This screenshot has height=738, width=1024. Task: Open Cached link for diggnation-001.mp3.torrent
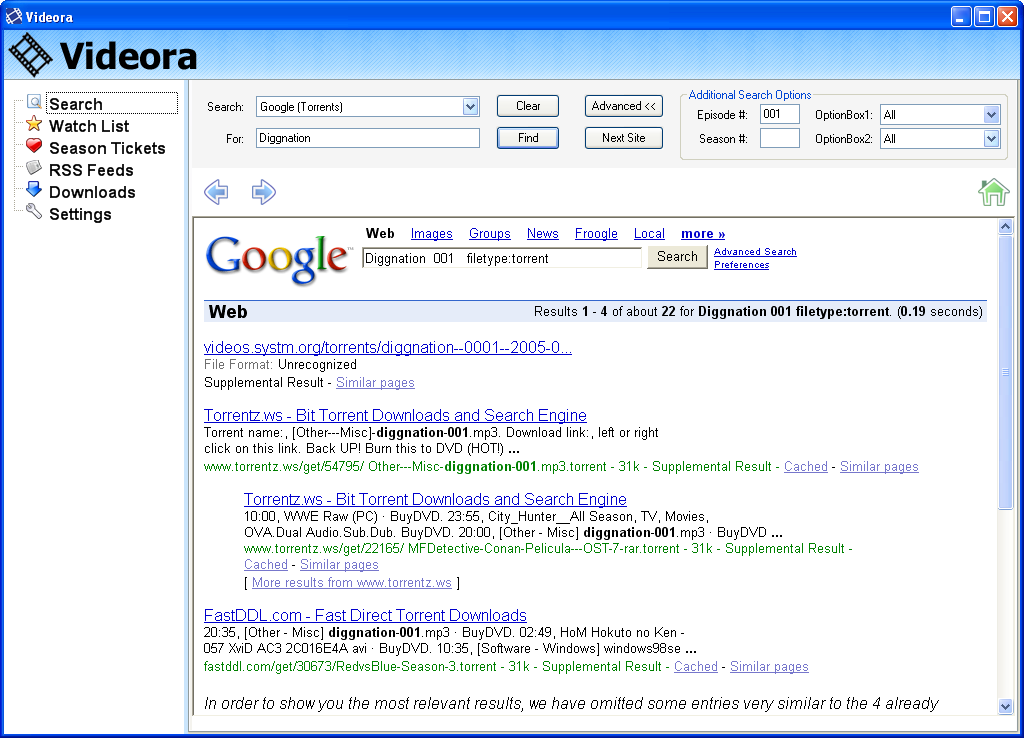click(805, 466)
